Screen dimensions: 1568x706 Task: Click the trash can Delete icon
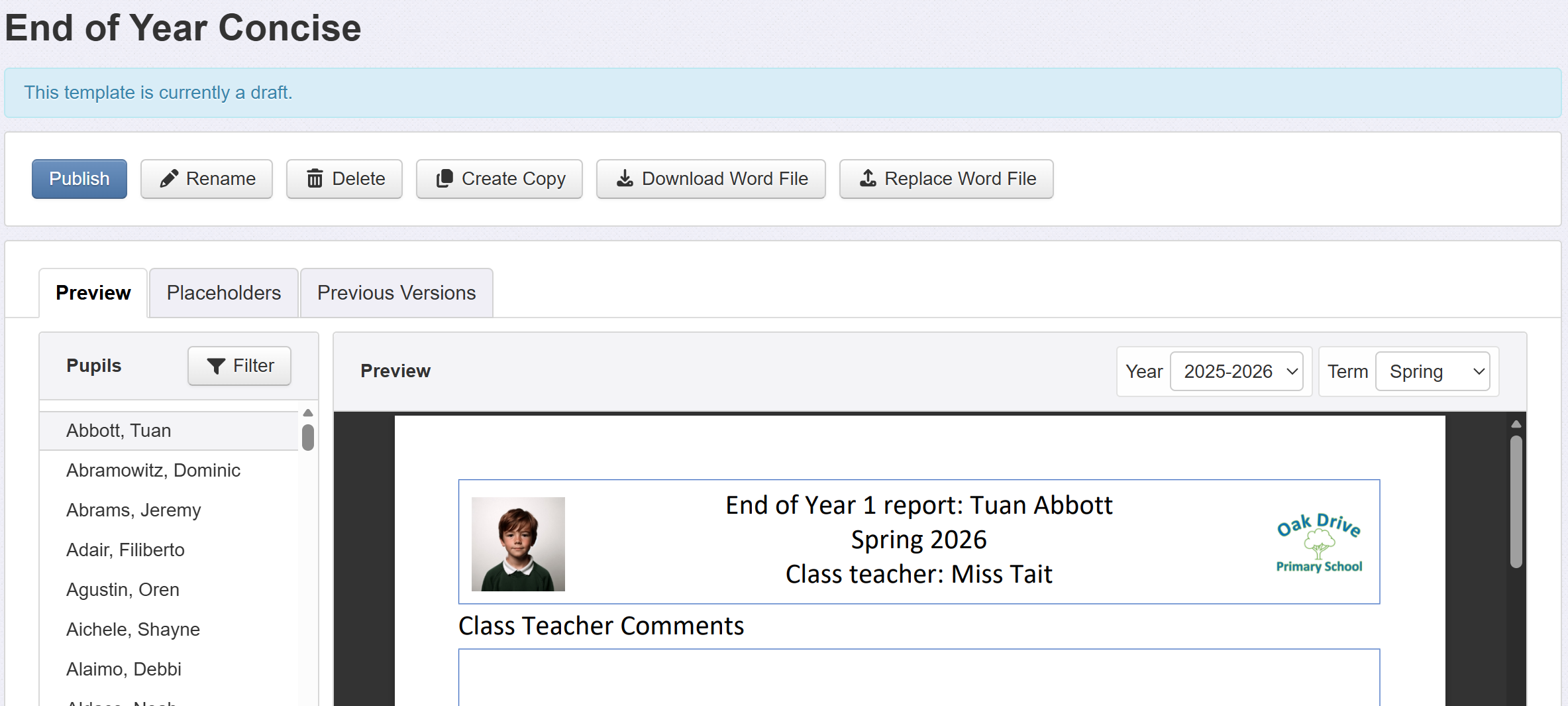[x=315, y=178]
